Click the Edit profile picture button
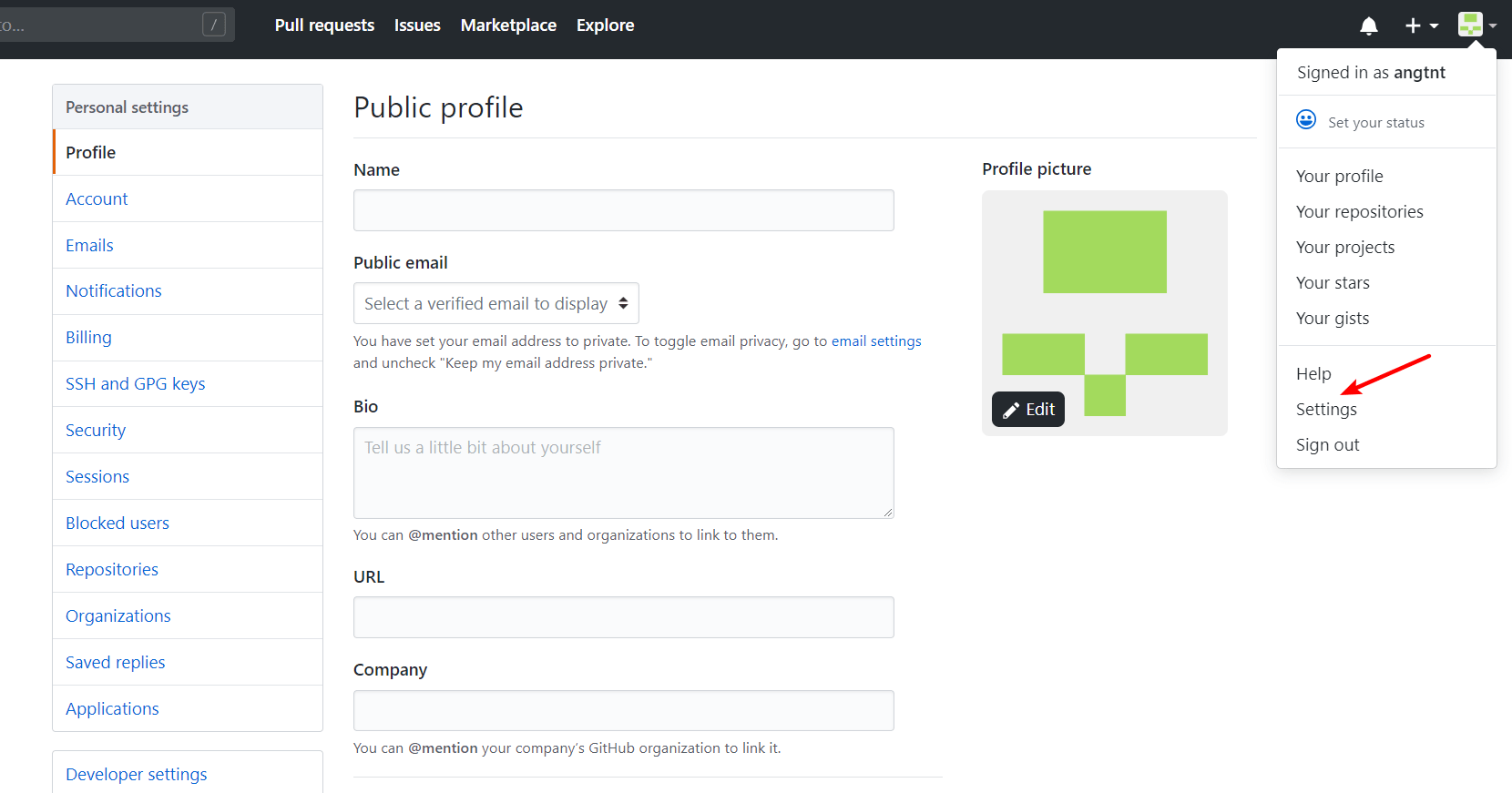The width and height of the screenshot is (1512, 793). (1028, 410)
